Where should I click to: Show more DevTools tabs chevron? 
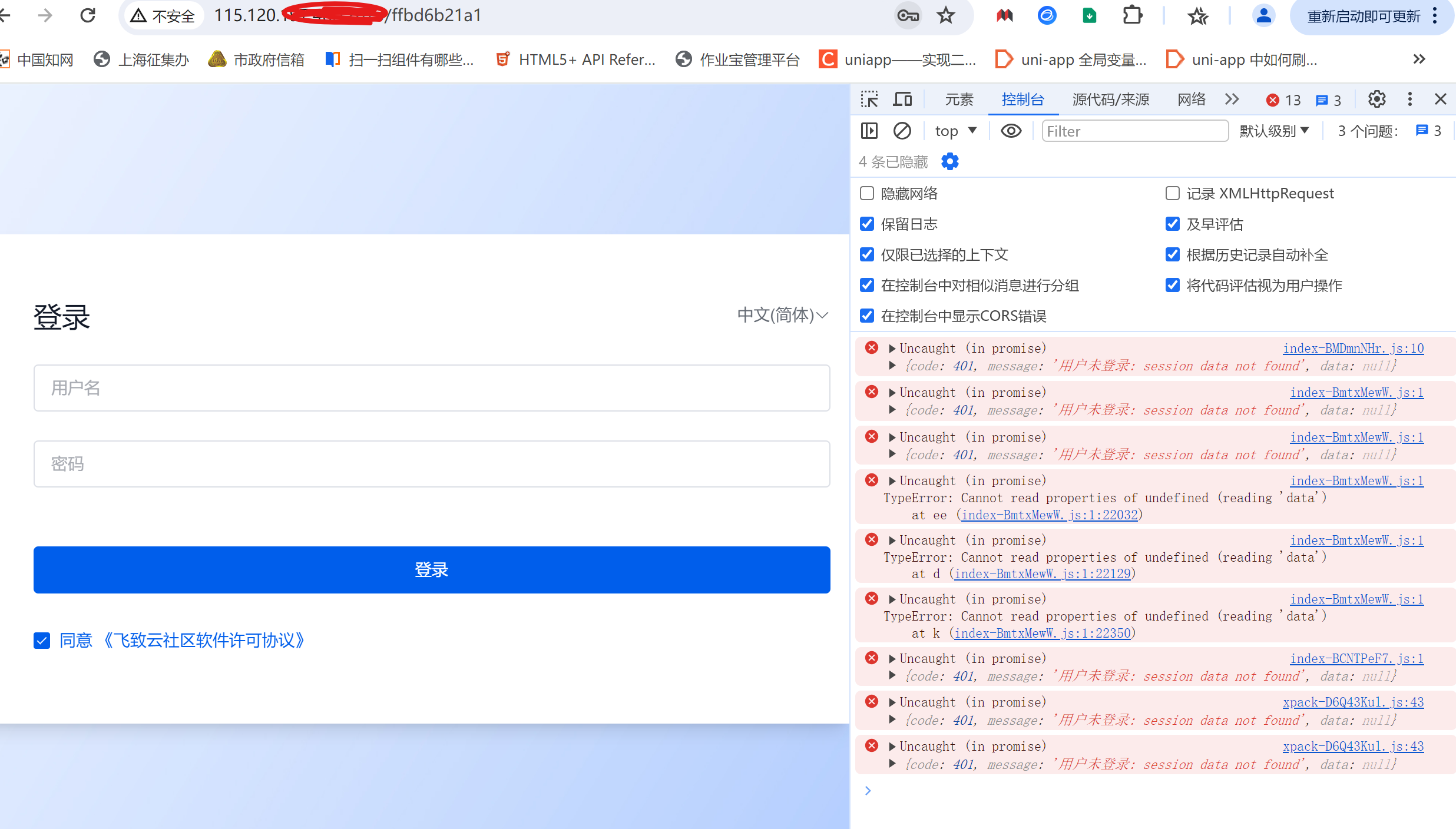pyautogui.click(x=1232, y=99)
